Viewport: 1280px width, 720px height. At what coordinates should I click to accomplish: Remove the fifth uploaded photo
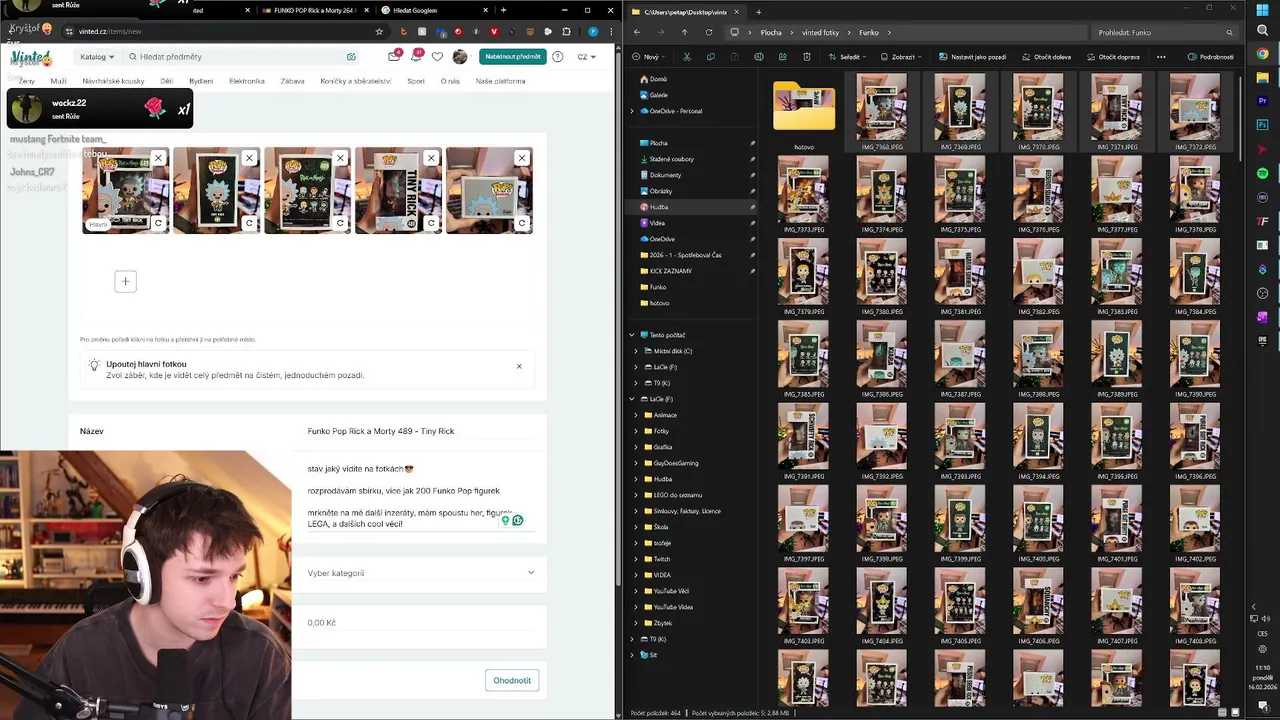[x=521, y=158]
